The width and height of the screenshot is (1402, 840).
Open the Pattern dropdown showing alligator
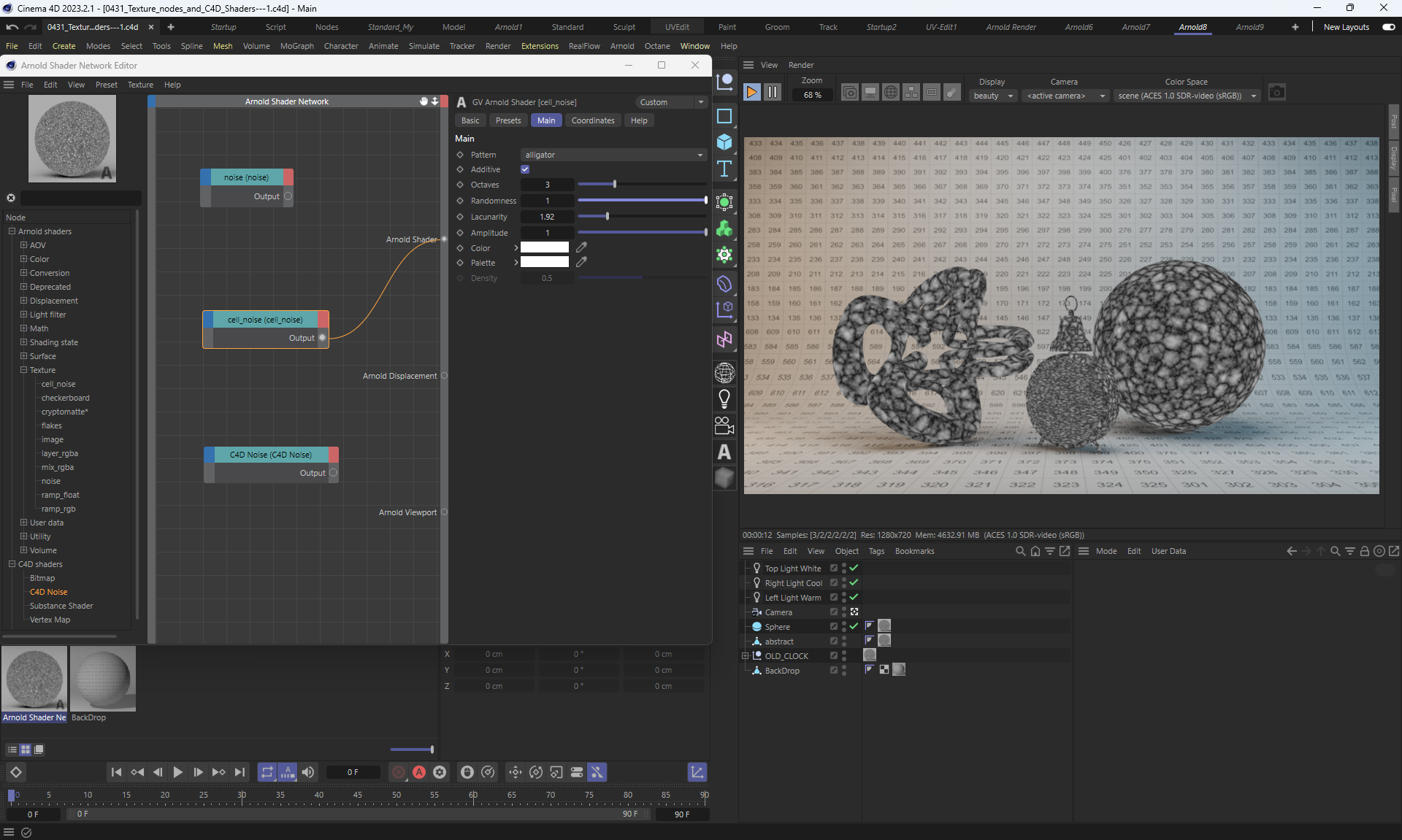(613, 155)
